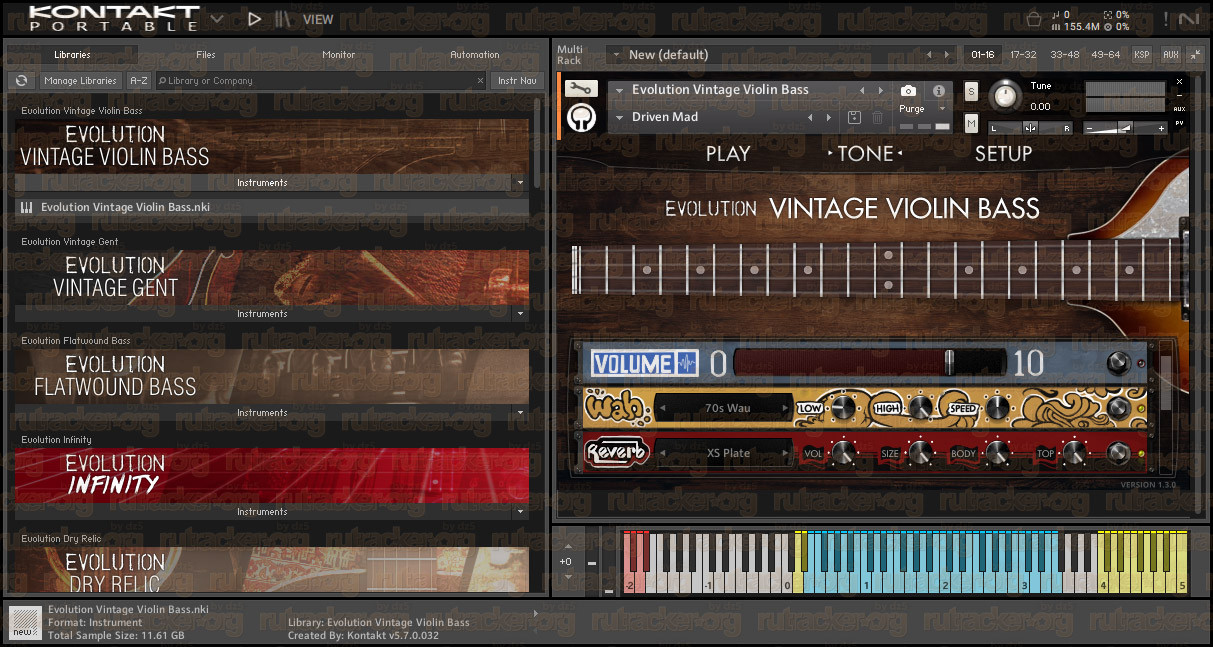This screenshot has width=1213, height=647.
Task: Click the Tune knob
Action: tap(1006, 96)
